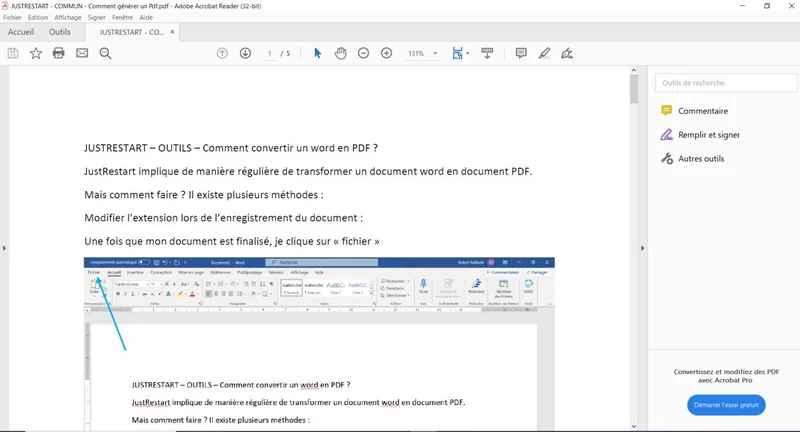
Task: Open the magnifier search tool
Action: [105, 53]
